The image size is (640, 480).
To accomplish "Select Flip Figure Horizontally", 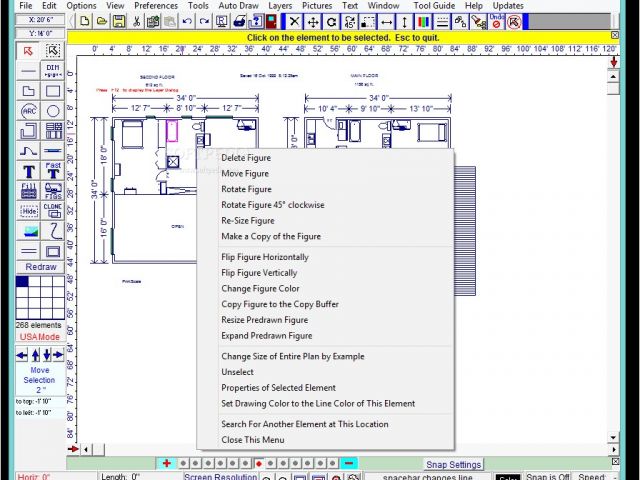I will pos(265,257).
